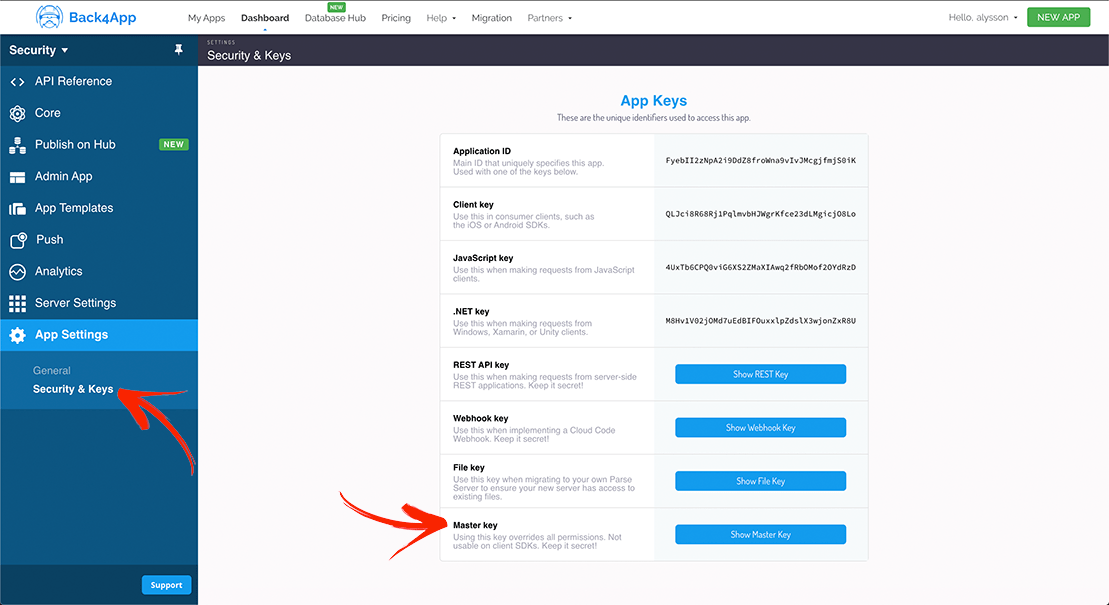Viewport: 1109px width, 605px height.
Task: Open the Hello, alysson account dropdown
Action: [x=983, y=17]
